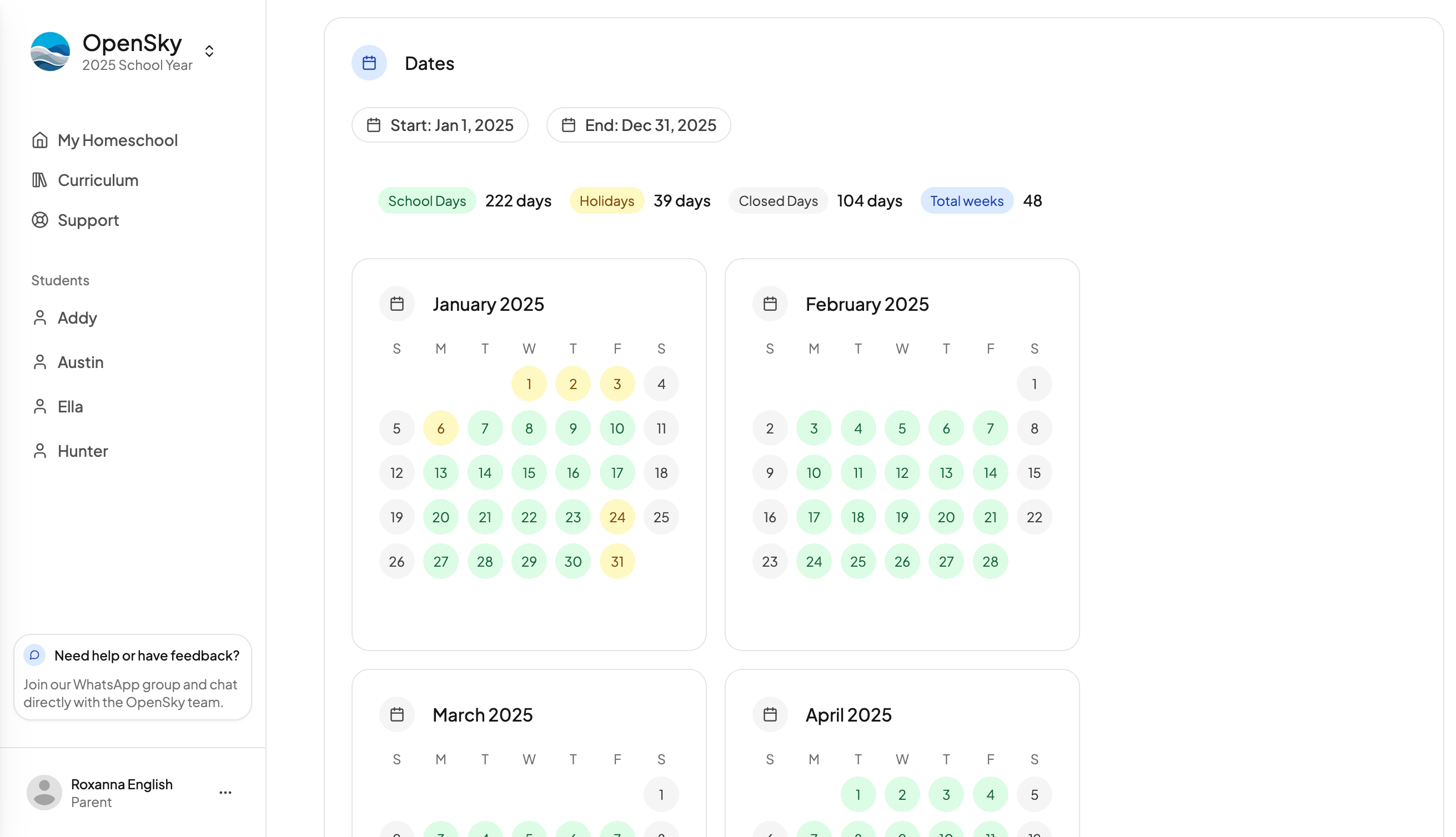This screenshot has width=1456, height=837.
Task: Open Curriculum via the books icon
Action: [x=39, y=180]
